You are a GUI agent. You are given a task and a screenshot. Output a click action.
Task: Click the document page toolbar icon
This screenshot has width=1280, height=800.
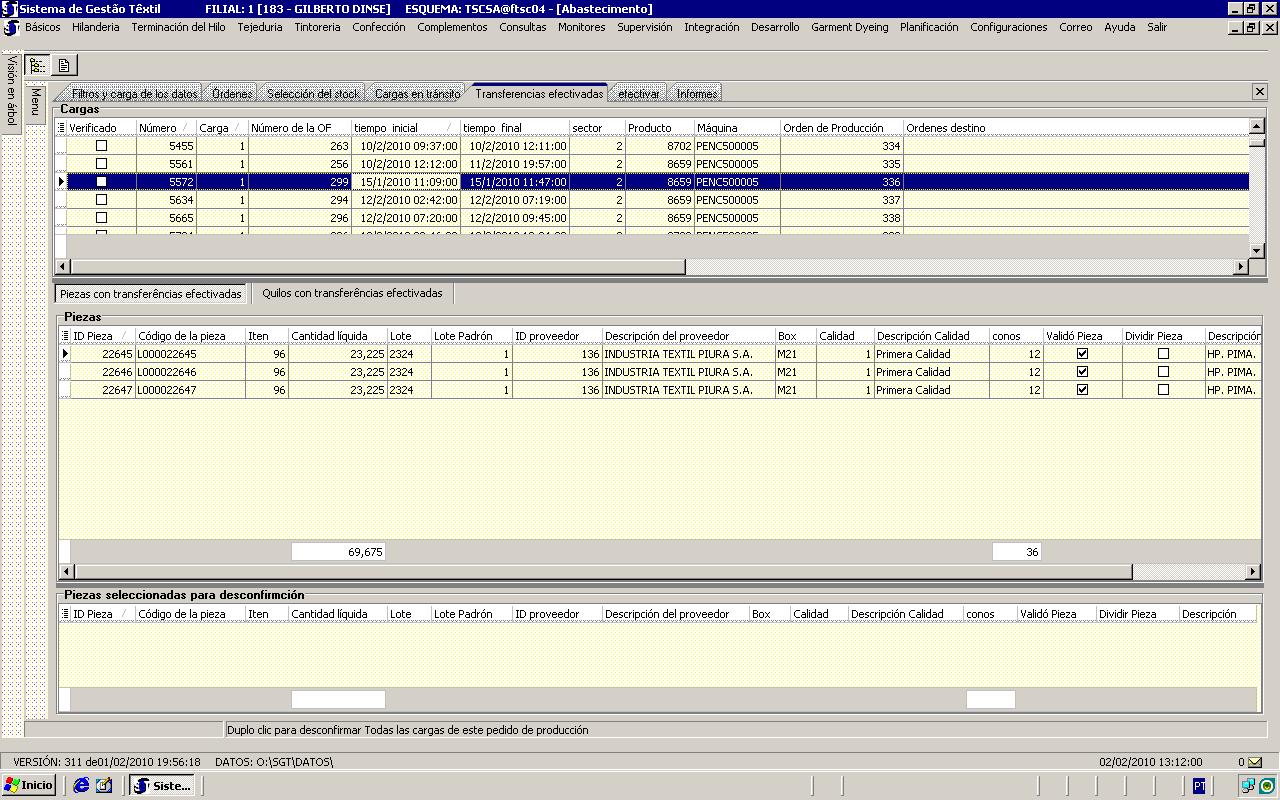click(63, 66)
